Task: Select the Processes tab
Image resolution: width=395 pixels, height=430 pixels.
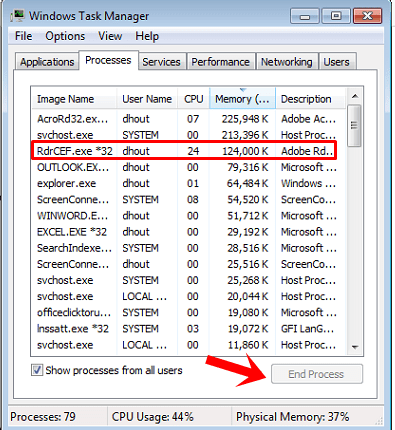Action: click(108, 60)
